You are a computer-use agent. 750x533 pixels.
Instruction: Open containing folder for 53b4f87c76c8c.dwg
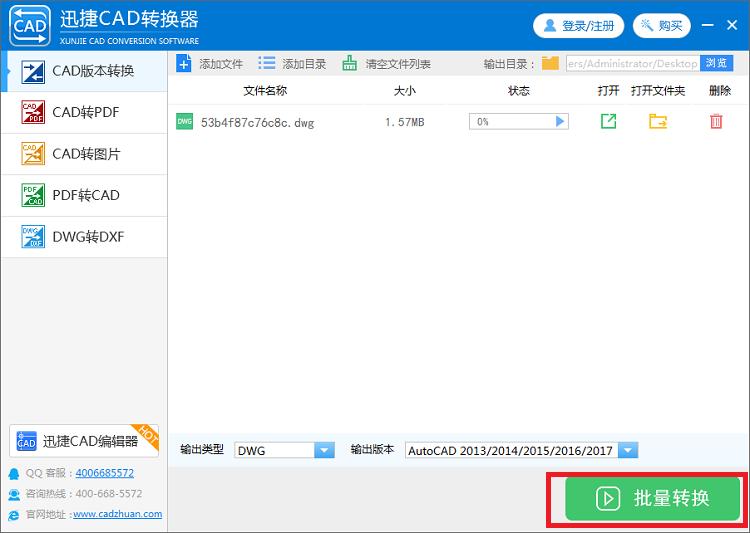(658, 122)
